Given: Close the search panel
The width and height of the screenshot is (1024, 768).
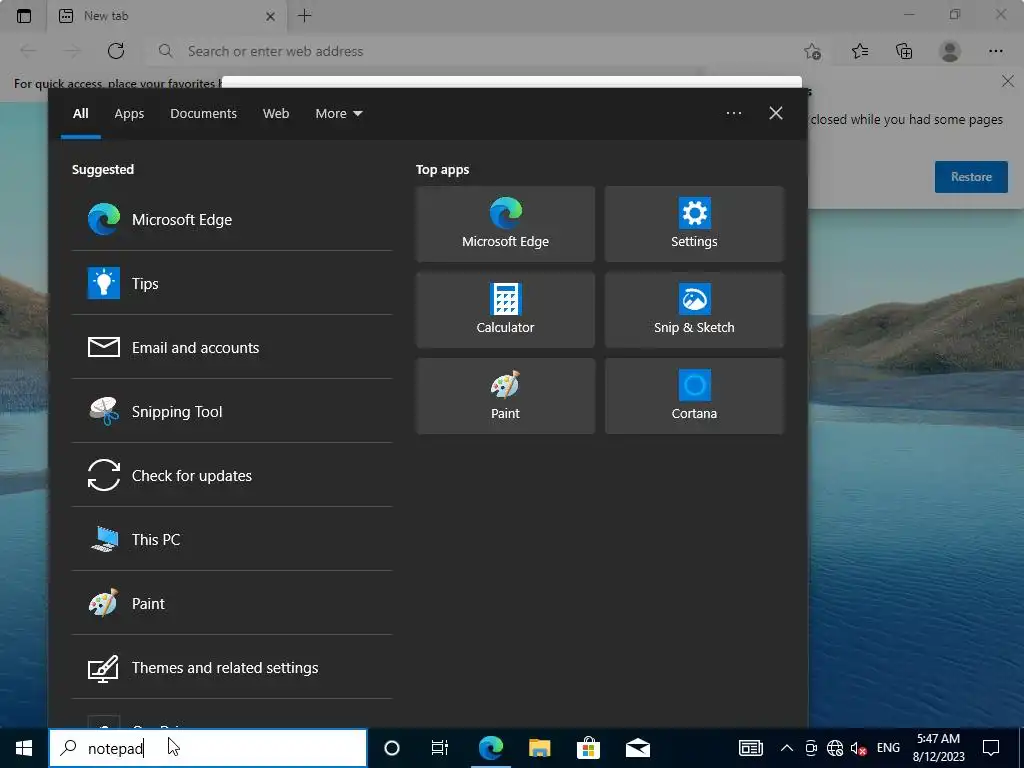Looking at the screenshot, I should click(776, 113).
